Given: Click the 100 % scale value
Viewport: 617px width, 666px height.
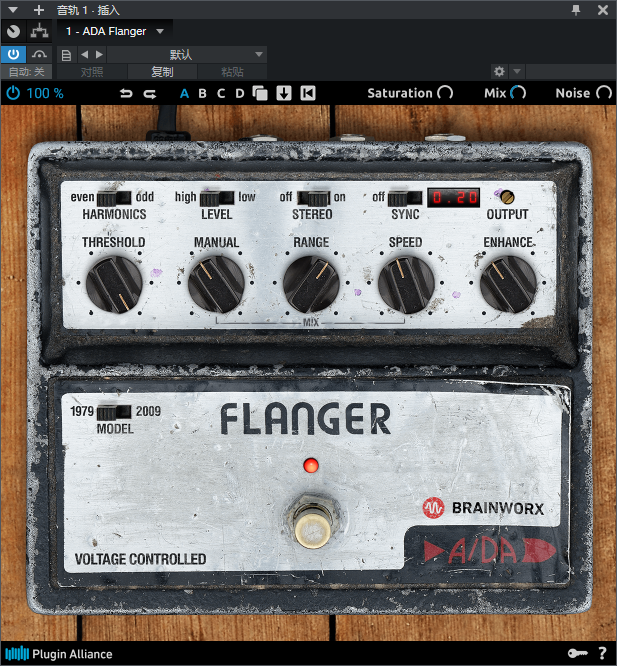Looking at the screenshot, I should tap(45, 93).
